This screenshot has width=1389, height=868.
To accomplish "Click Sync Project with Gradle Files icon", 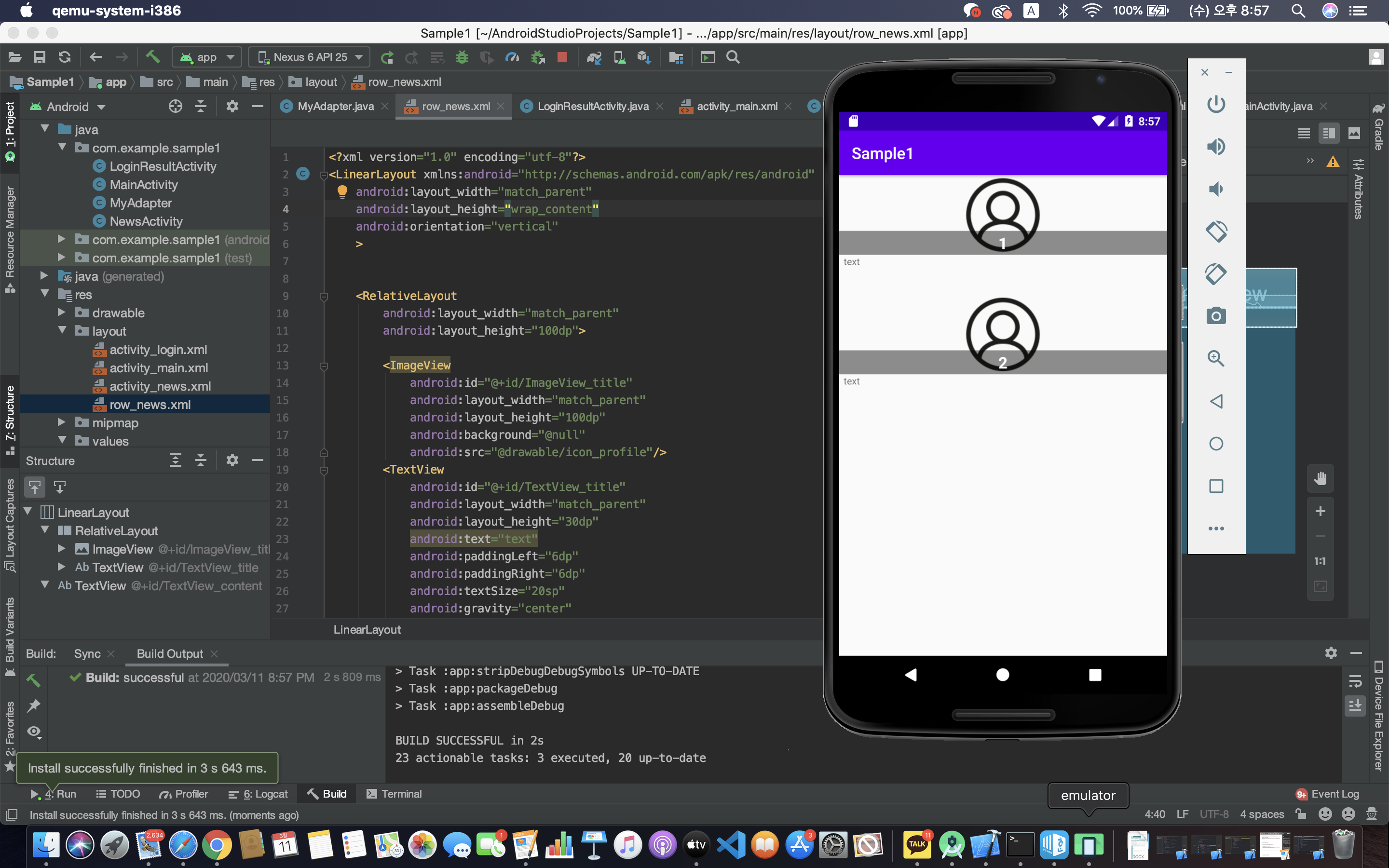I will (594, 57).
